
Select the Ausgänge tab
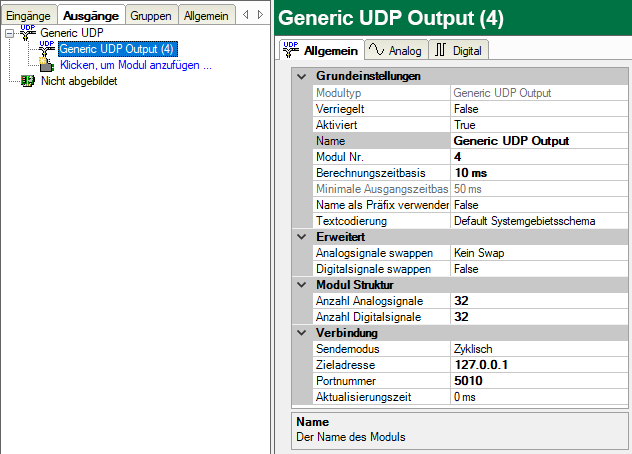point(91,16)
